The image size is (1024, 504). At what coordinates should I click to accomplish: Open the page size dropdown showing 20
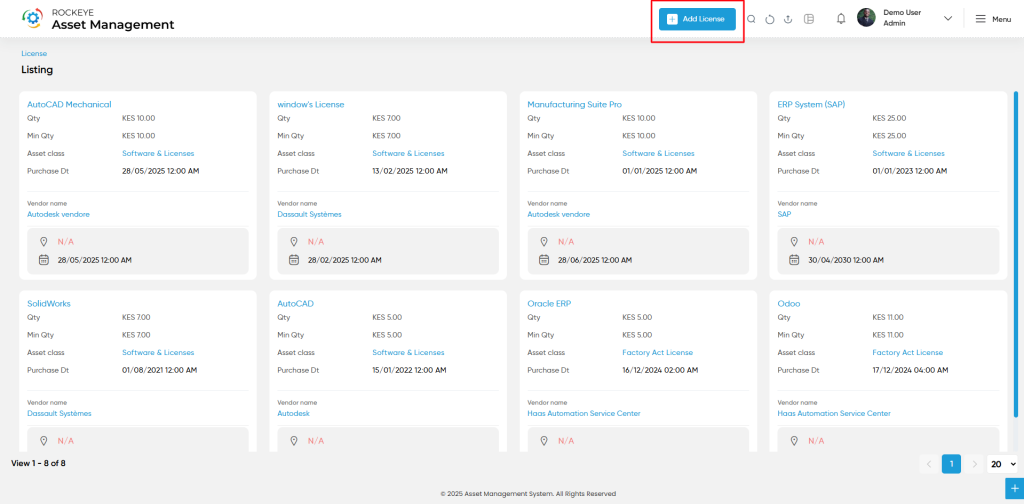click(x=1003, y=464)
